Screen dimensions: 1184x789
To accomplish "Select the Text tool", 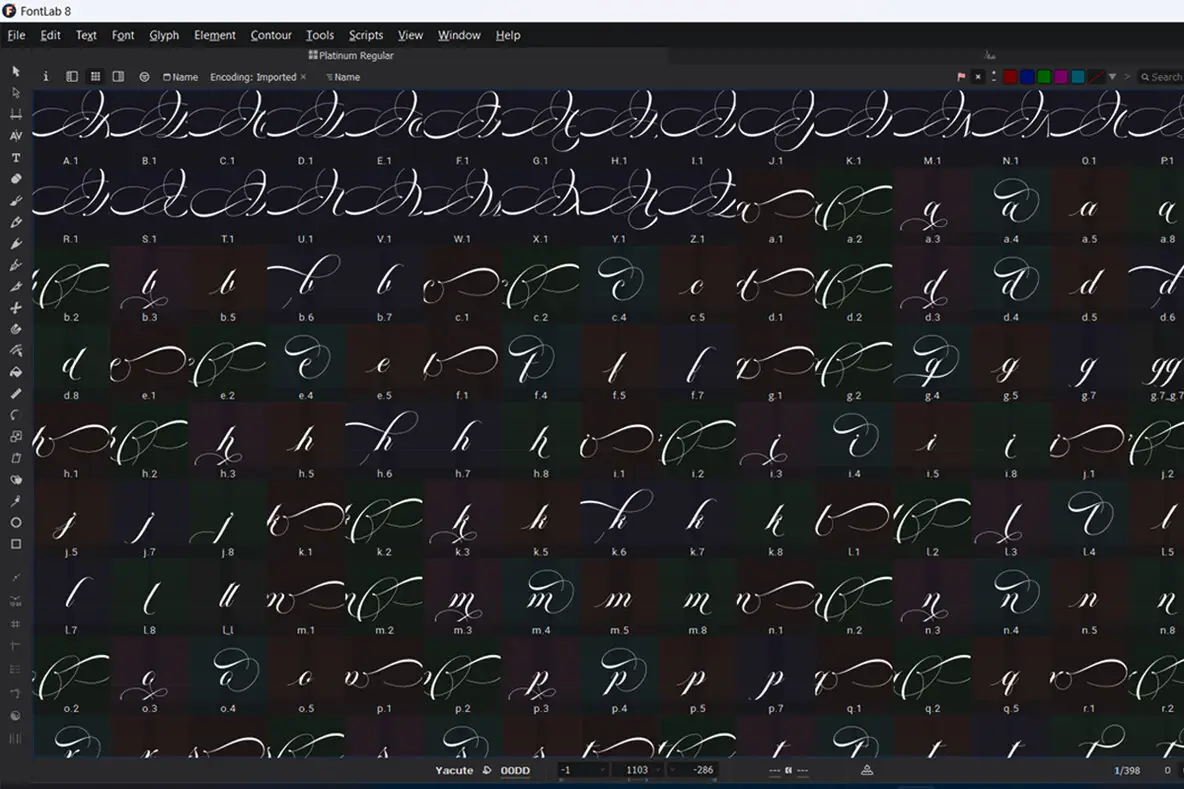I will (15, 158).
